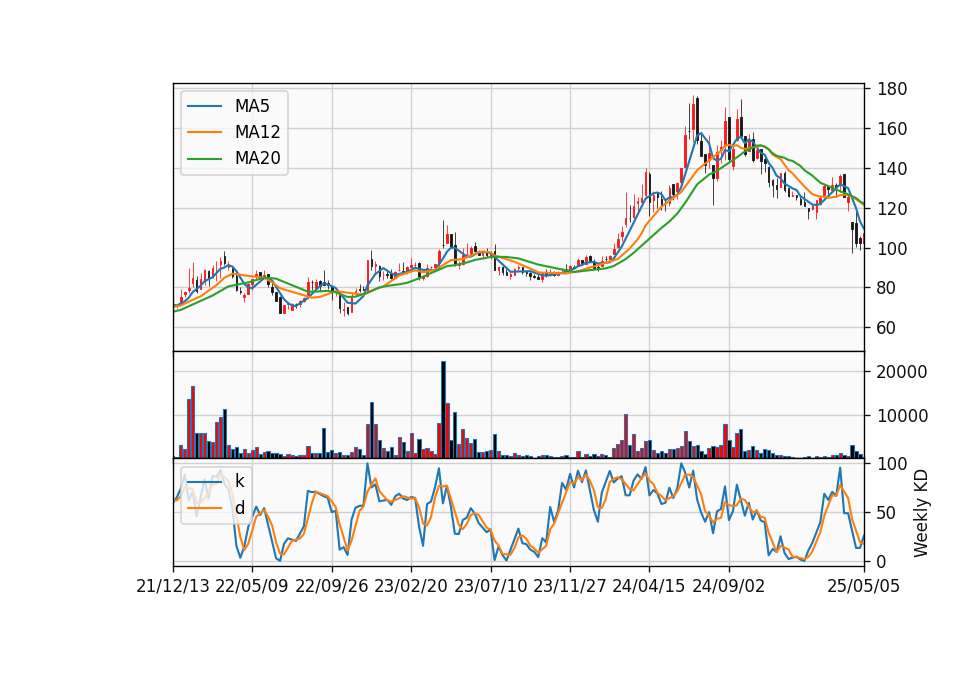960x690 pixels.
Task: Click the k legend label in KD panel
Action: (239, 481)
